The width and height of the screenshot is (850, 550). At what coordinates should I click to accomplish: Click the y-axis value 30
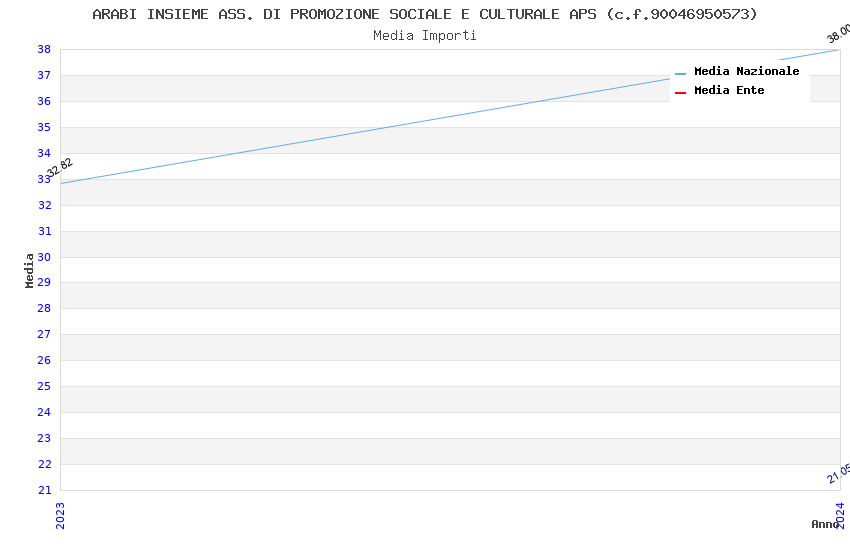pyautogui.click(x=44, y=257)
